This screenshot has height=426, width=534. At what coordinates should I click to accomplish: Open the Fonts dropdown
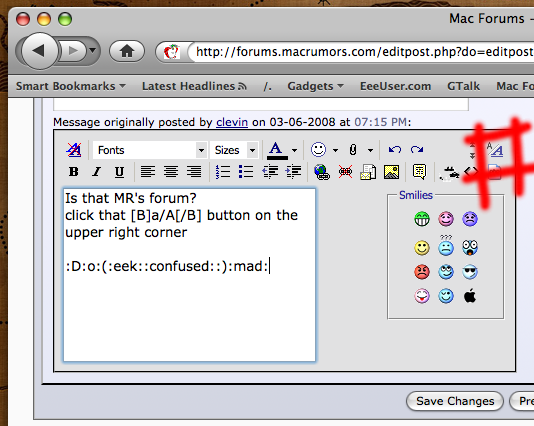click(150, 150)
